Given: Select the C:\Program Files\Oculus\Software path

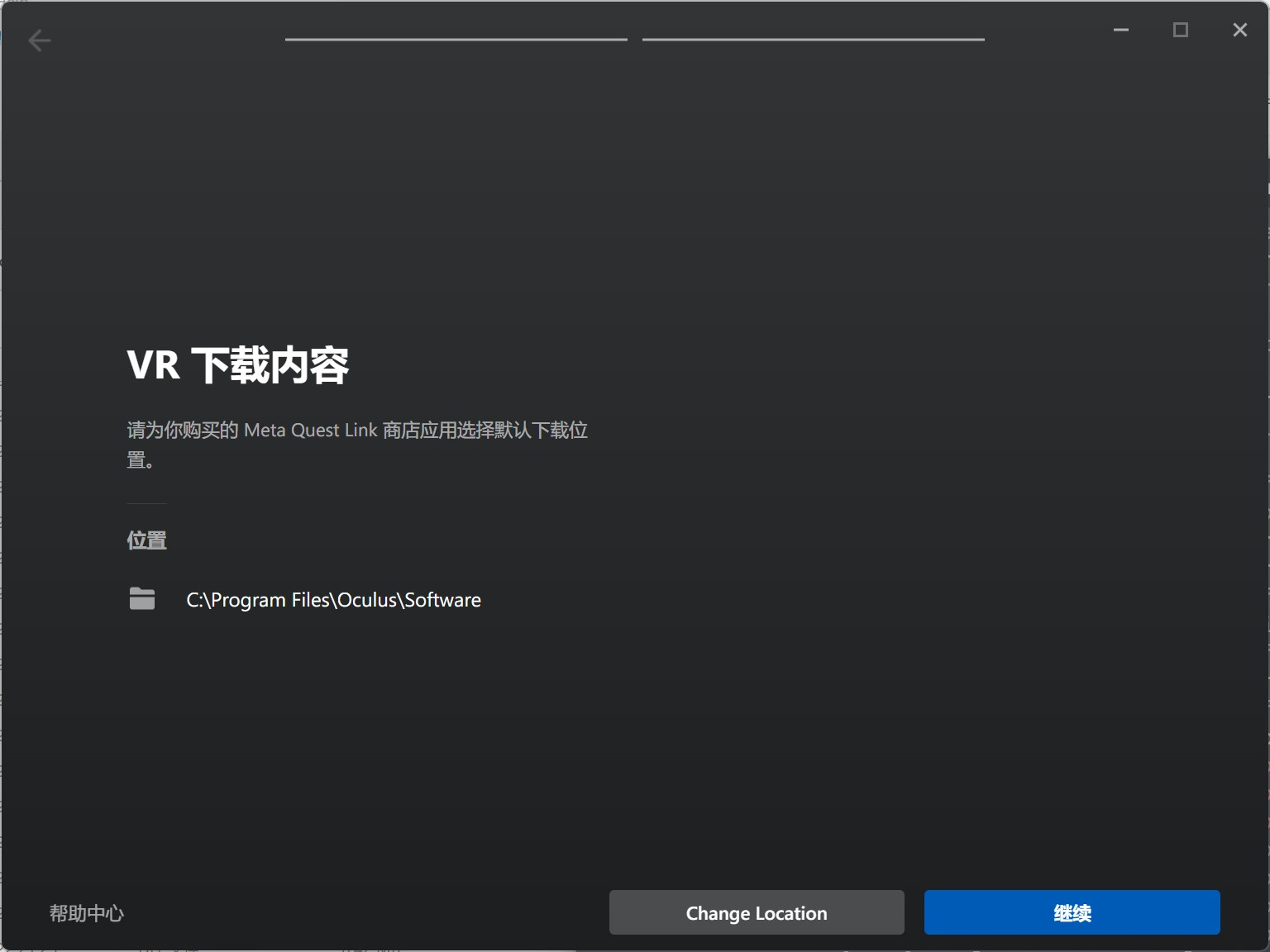Looking at the screenshot, I should point(333,600).
